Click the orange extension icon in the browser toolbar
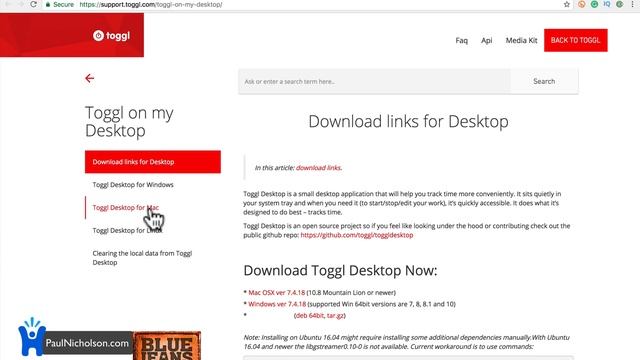The height and width of the screenshot is (360, 640). (582, 4)
